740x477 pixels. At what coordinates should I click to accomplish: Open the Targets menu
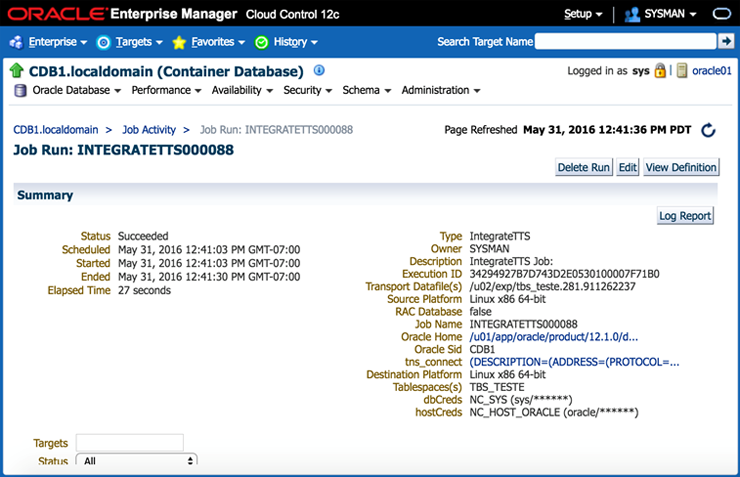[x=139, y=42]
